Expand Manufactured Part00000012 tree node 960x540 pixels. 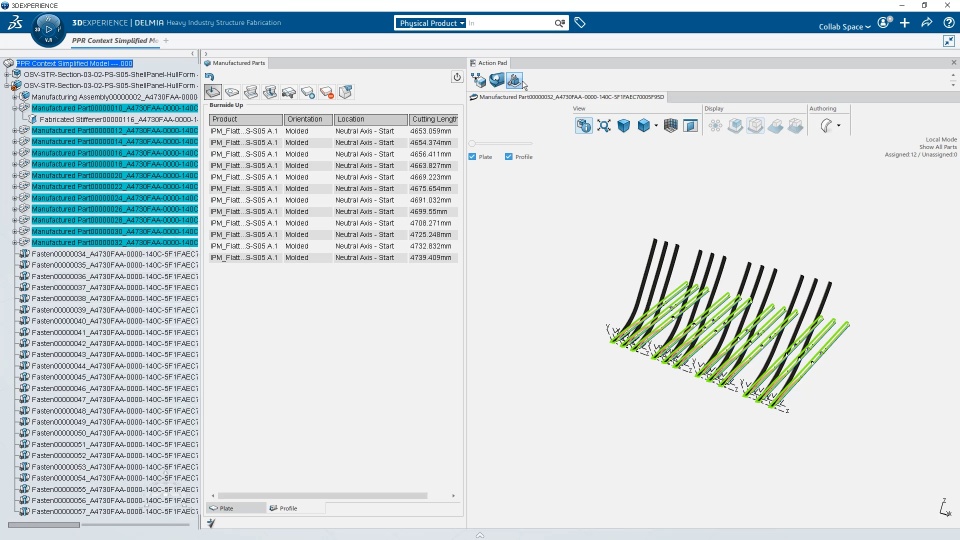15,130
